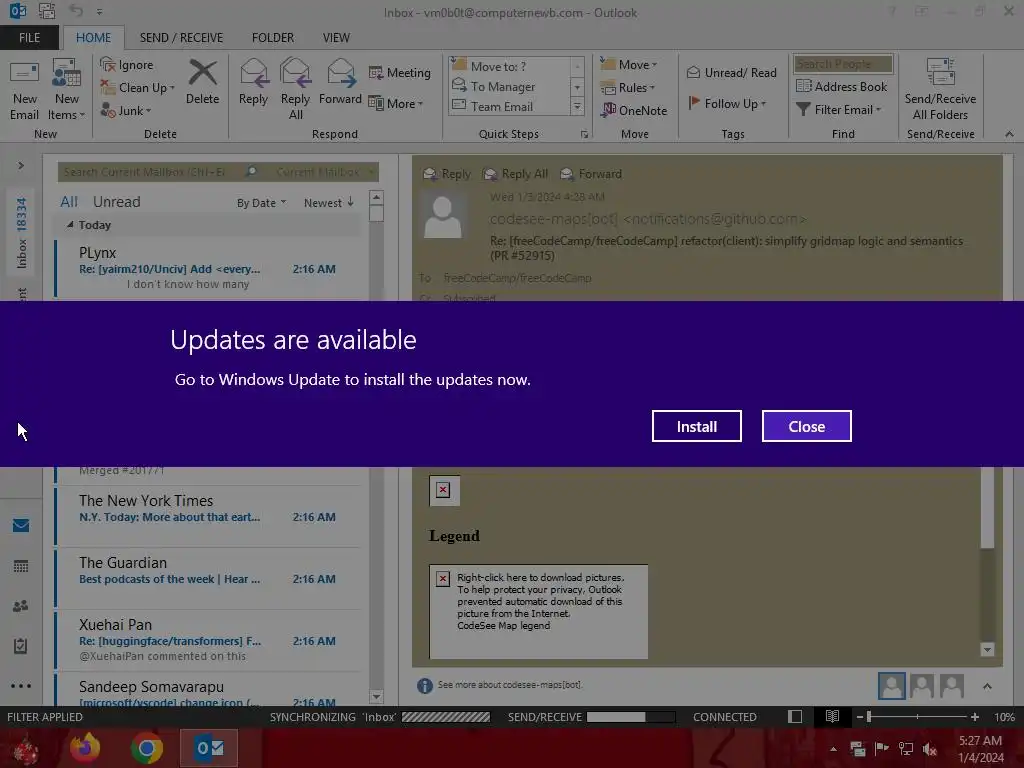Click Reply in the reading pane
This screenshot has width=1024, height=768.
(x=447, y=174)
